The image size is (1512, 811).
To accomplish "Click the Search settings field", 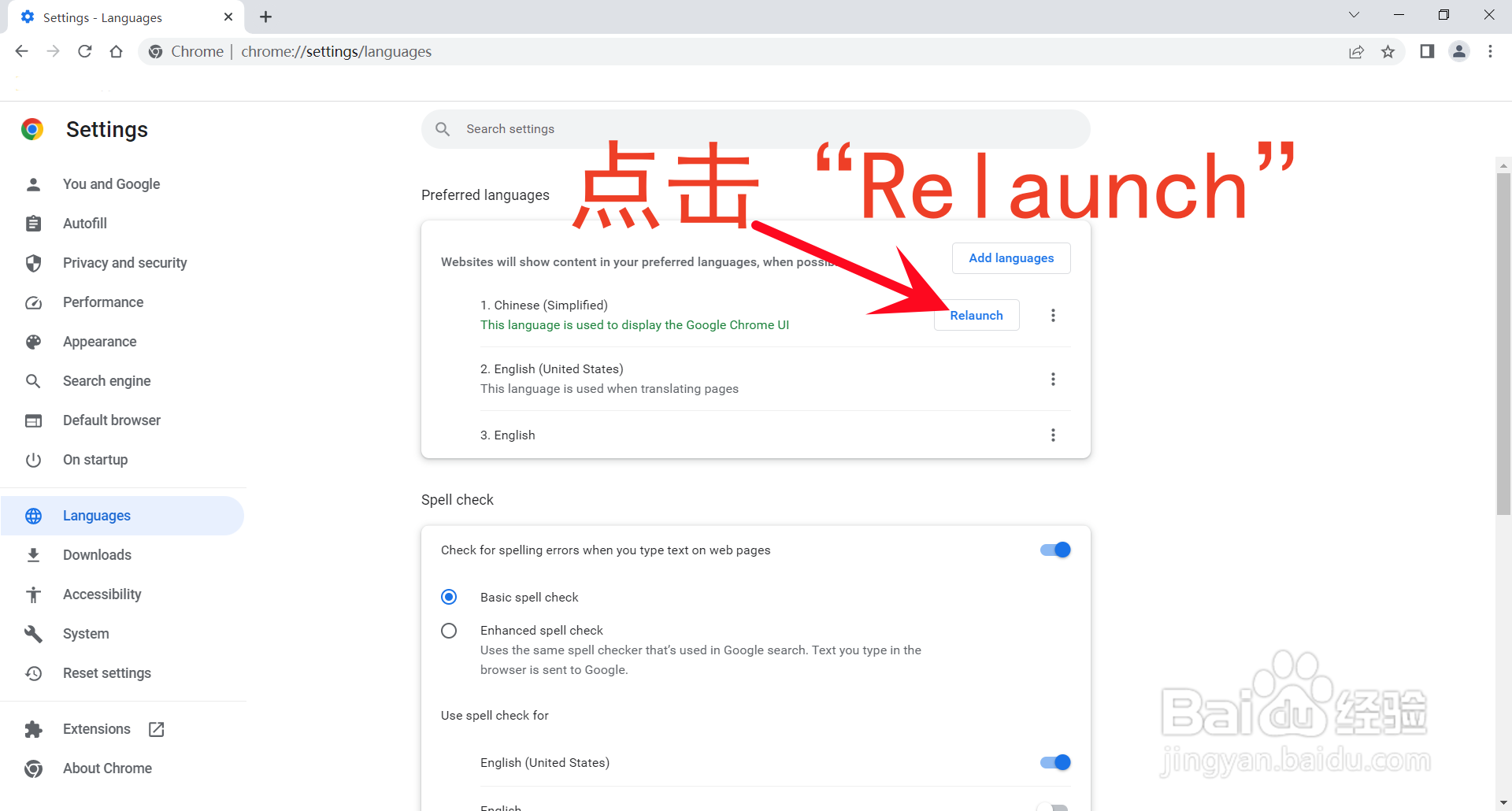I will (755, 129).
